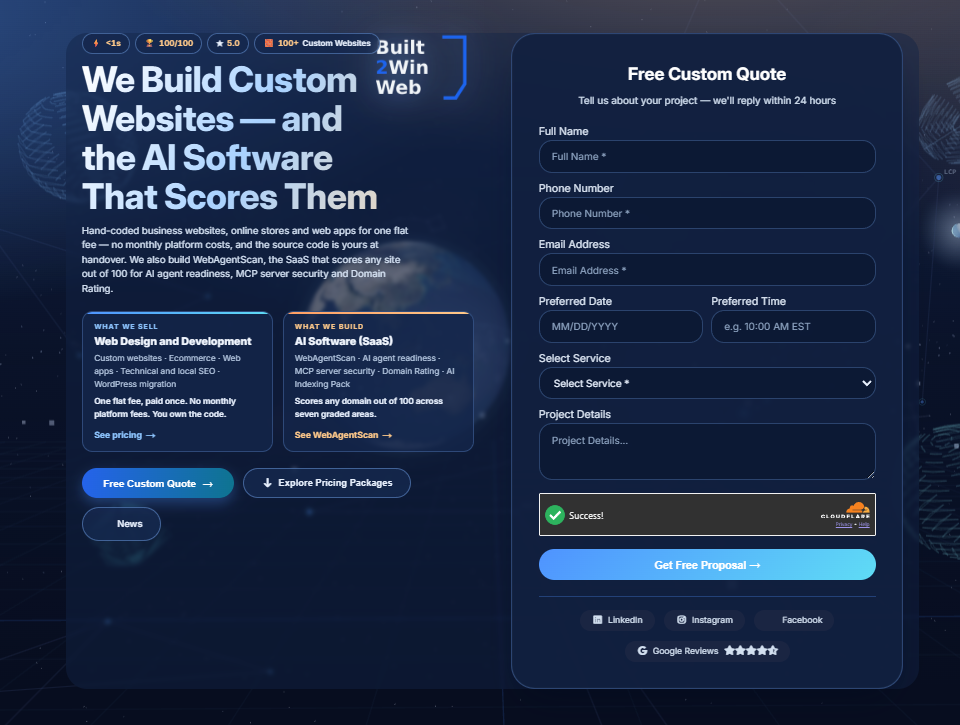Follow the See pricing link
Viewport: 960px width, 725px height.
coord(125,435)
